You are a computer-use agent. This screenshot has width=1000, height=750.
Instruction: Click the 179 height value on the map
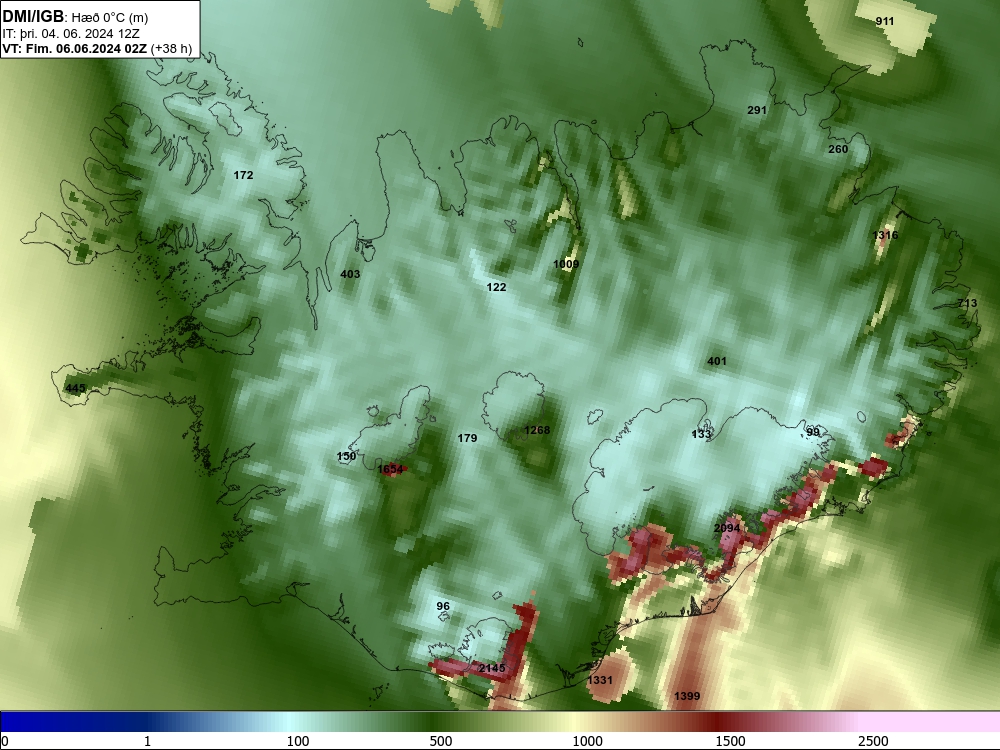[467, 438]
